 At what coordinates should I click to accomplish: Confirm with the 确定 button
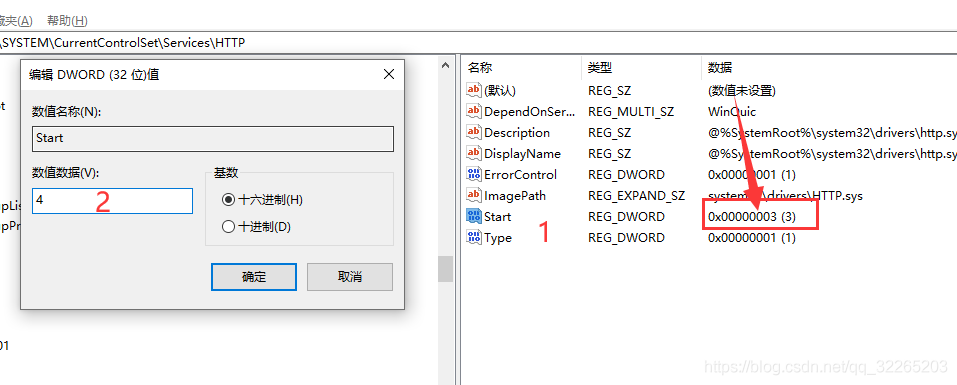(254, 277)
